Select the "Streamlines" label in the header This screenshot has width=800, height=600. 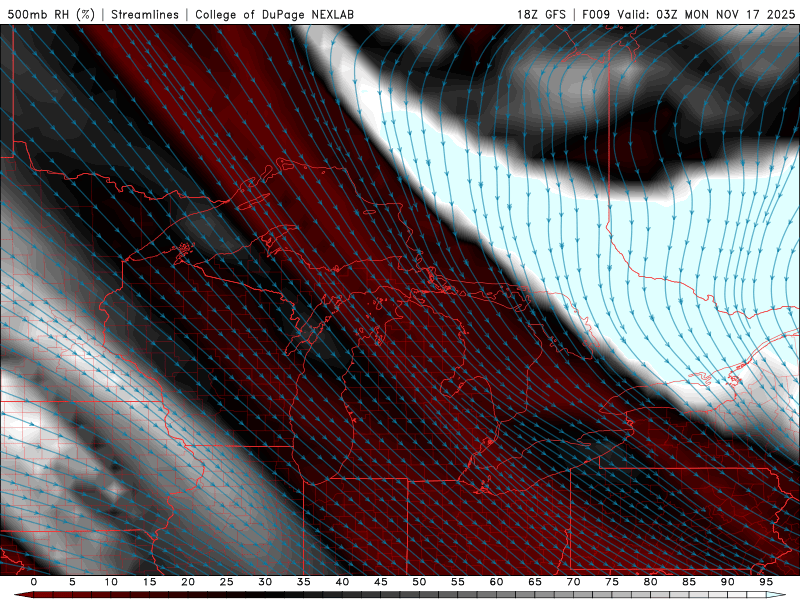[145, 14]
